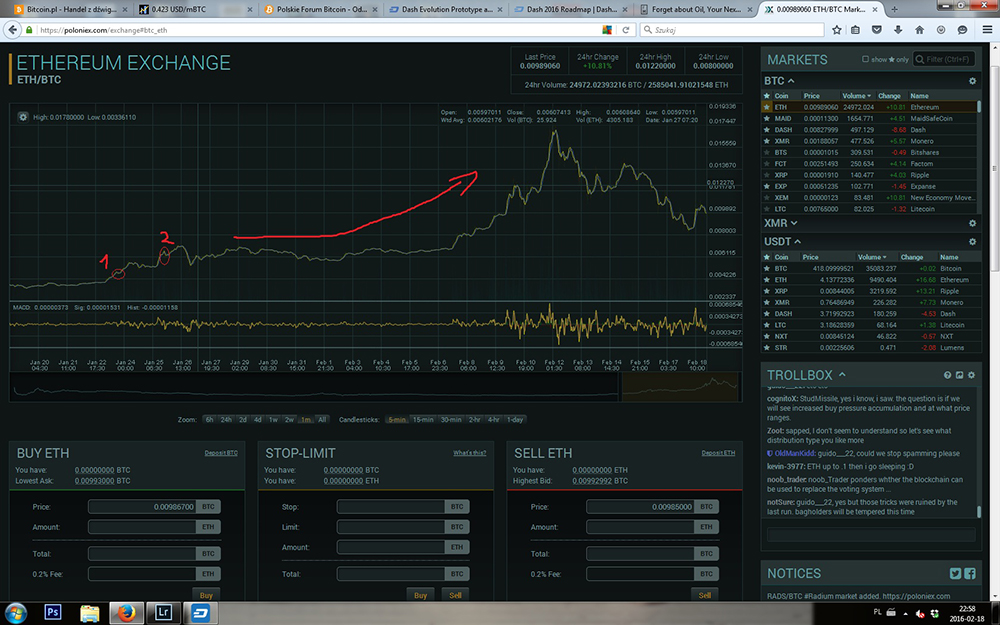Open the Windows Start menu
Viewport: 1000px width, 625px height.
15,613
